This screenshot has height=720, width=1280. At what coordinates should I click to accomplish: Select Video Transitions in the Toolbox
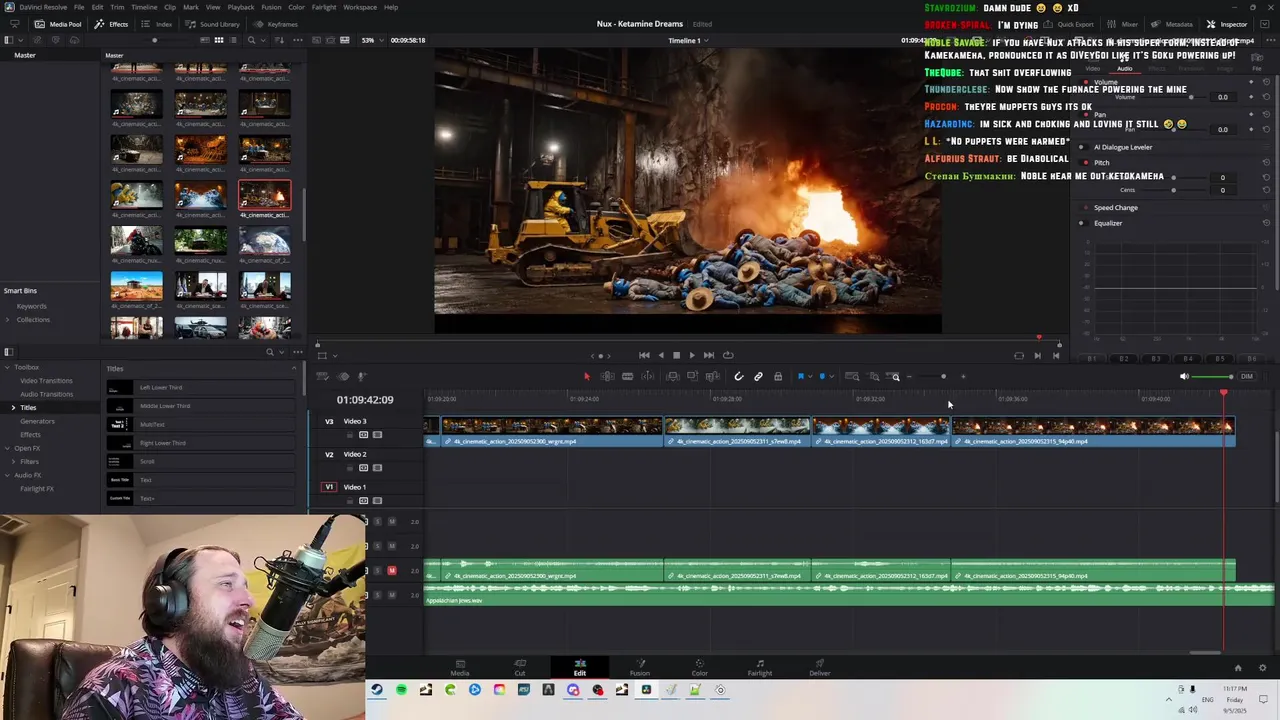point(46,381)
